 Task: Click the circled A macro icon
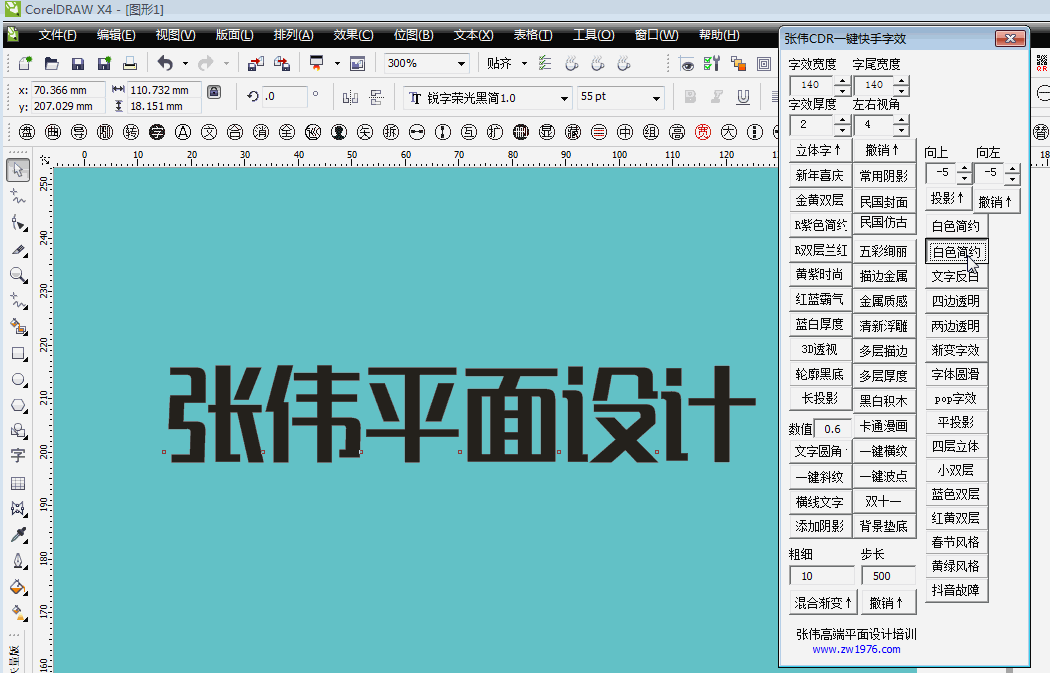[x=183, y=132]
